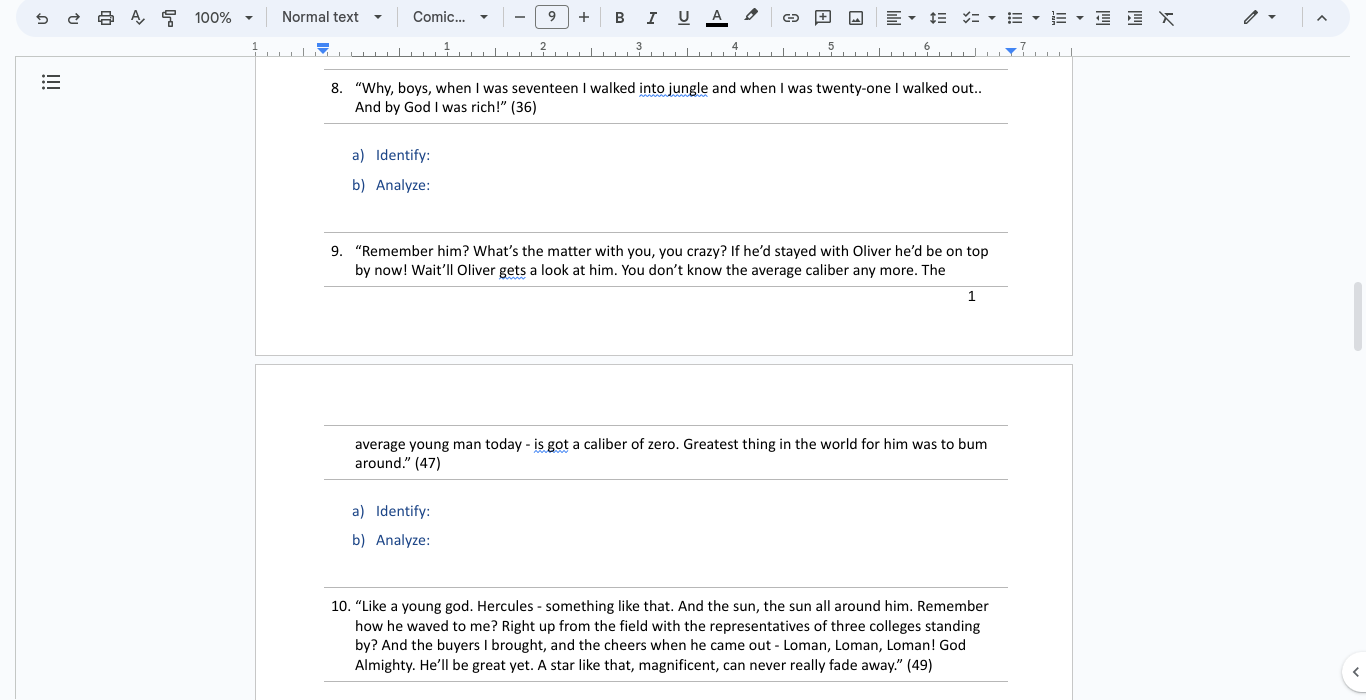This screenshot has height=700, width=1366.
Task: Open the Editing mode pencil dropdown
Action: point(1259,17)
